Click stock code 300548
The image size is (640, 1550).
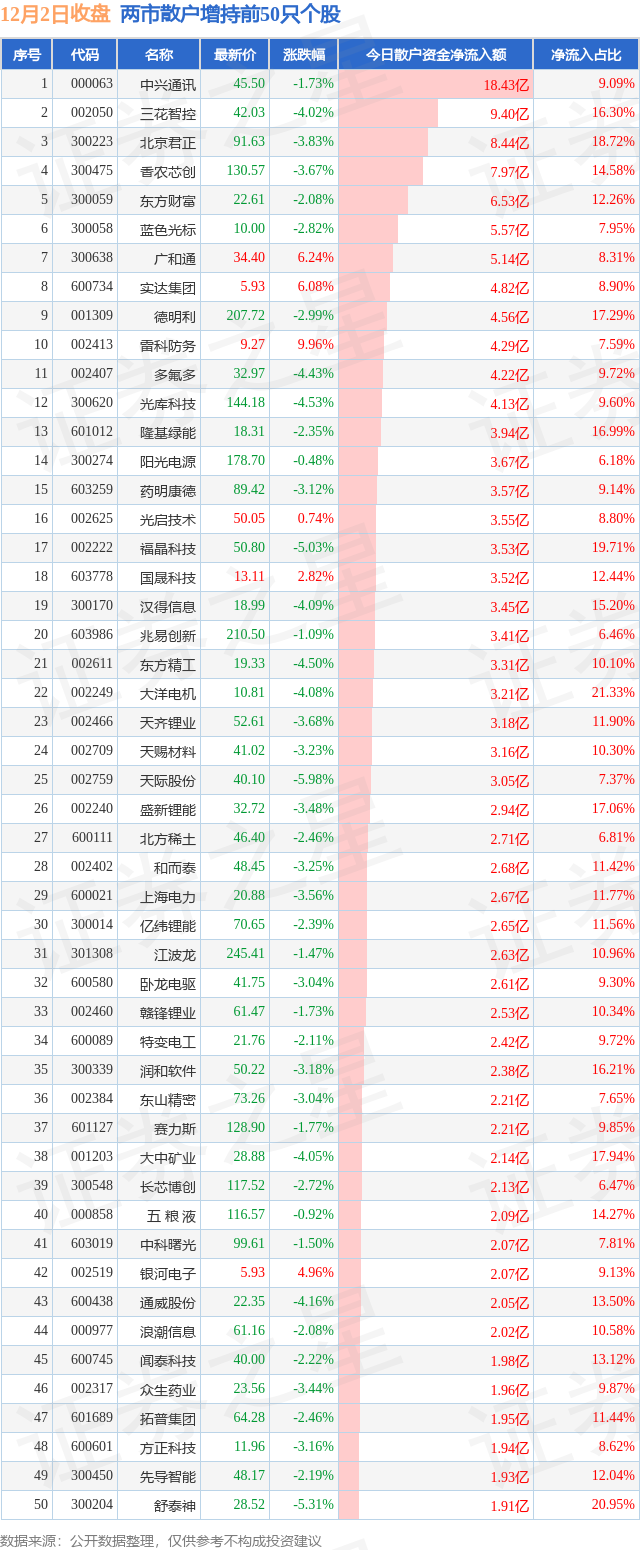[x=92, y=1186]
